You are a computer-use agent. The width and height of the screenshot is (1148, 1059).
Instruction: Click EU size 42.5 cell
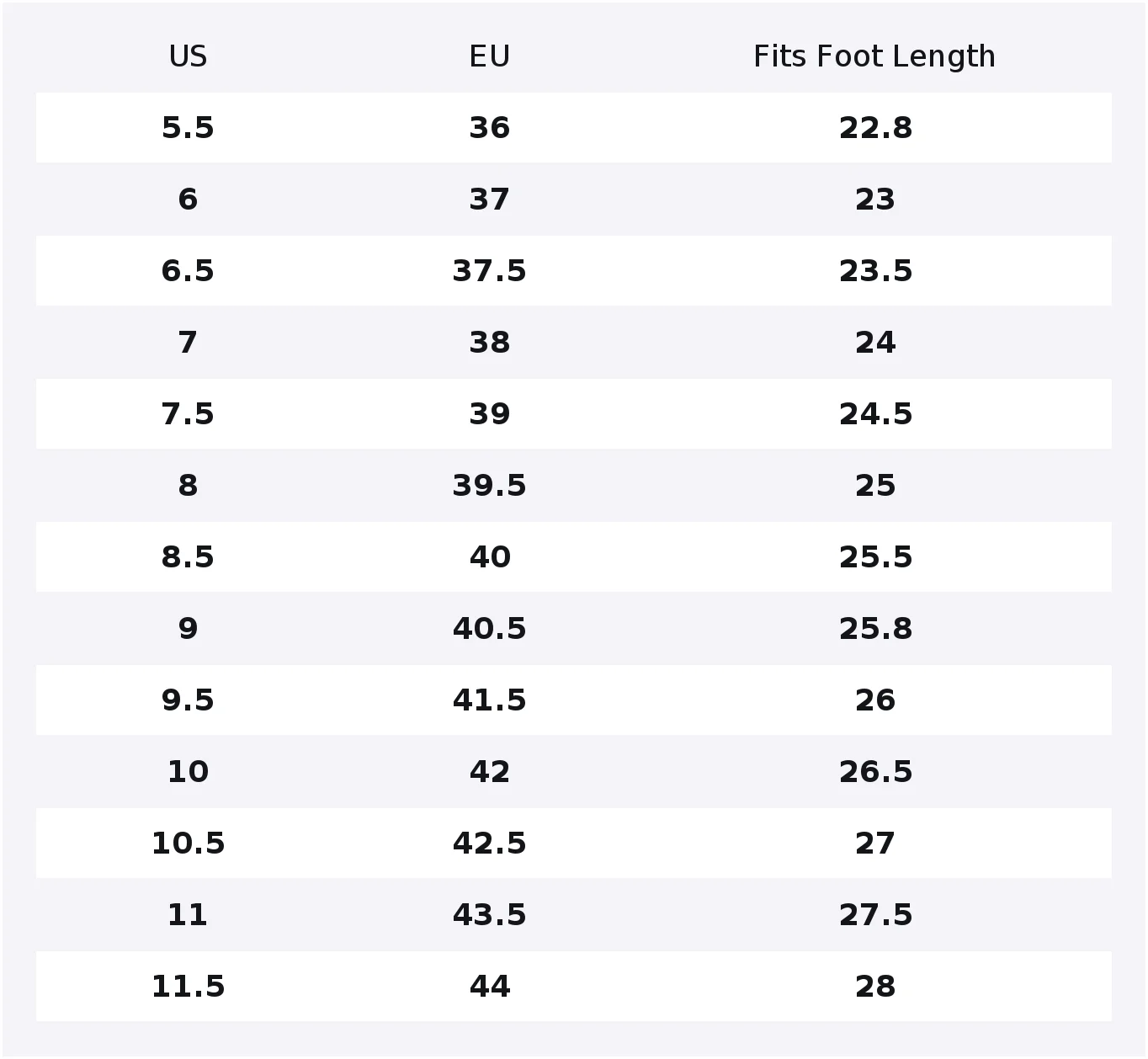coord(489,843)
